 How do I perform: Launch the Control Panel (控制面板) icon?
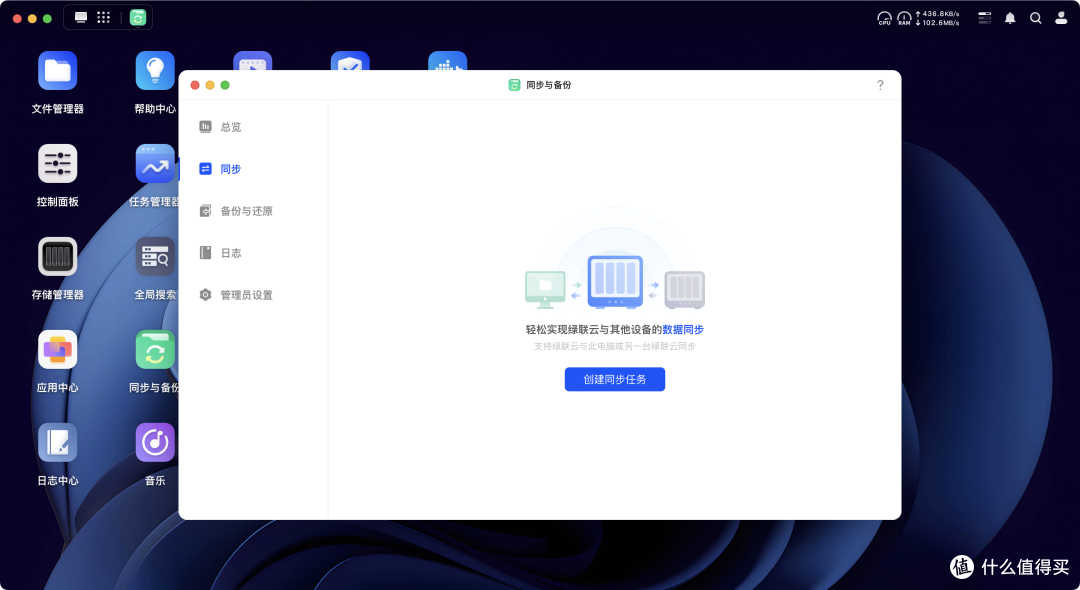[58, 164]
